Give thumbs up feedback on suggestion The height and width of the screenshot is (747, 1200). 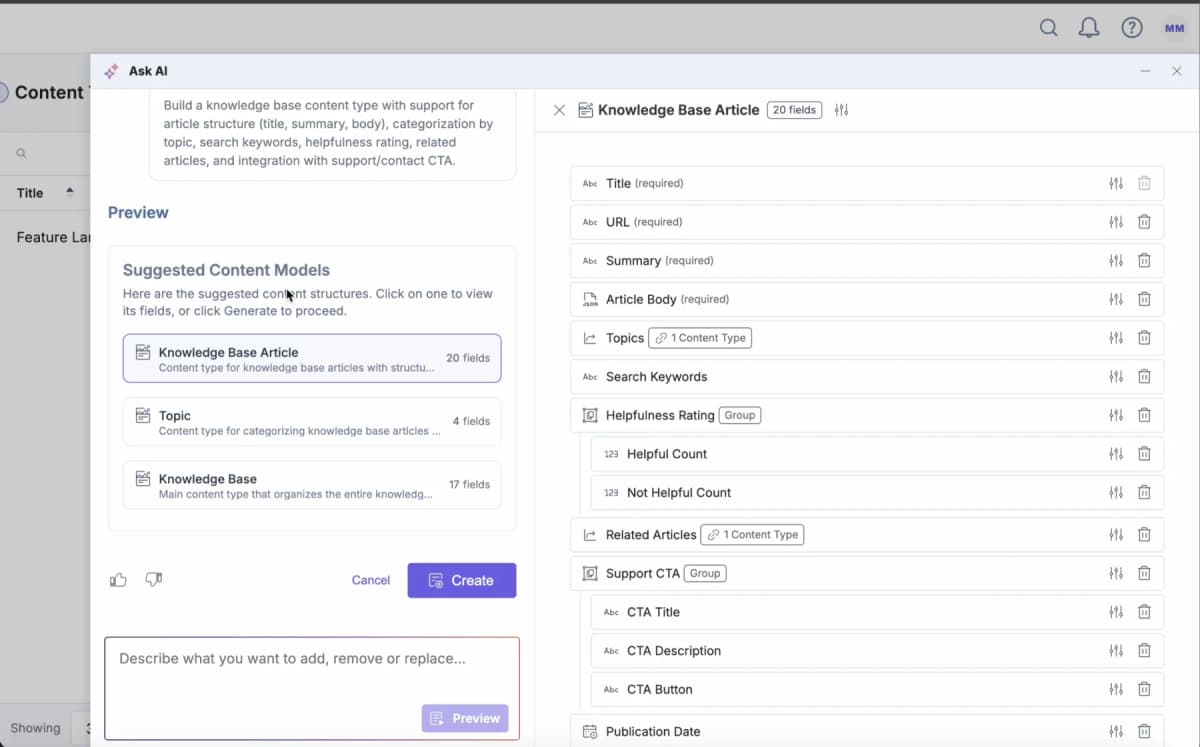click(118, 580)
